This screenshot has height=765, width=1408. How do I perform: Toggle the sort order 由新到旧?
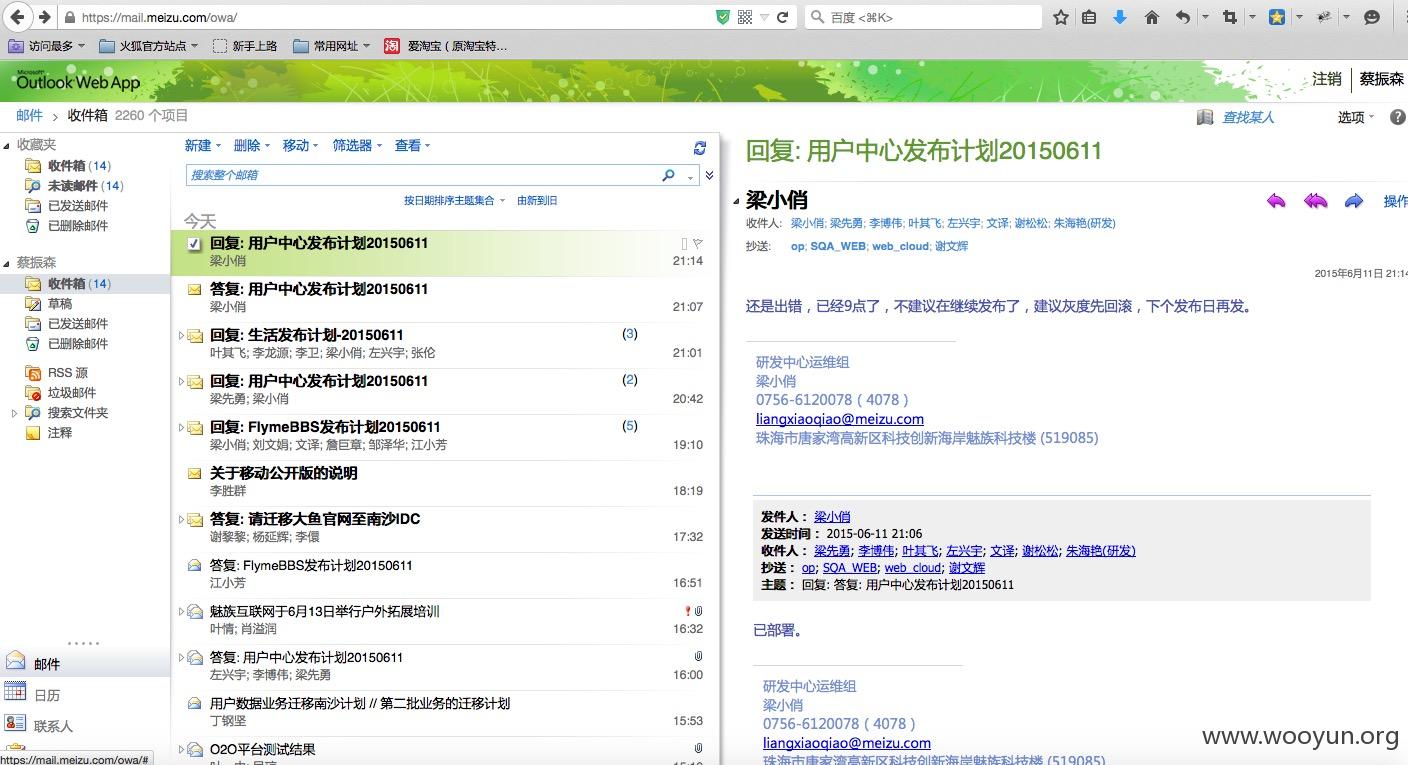(537, 200)
